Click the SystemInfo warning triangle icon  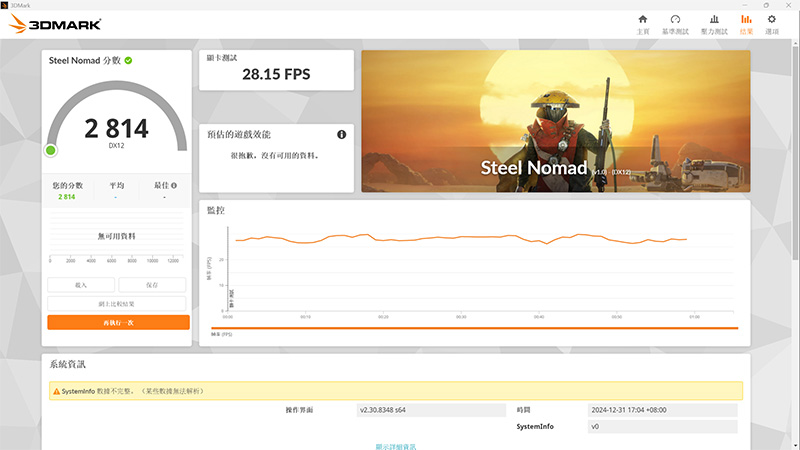pyautogui.click(x=56, y=391)
